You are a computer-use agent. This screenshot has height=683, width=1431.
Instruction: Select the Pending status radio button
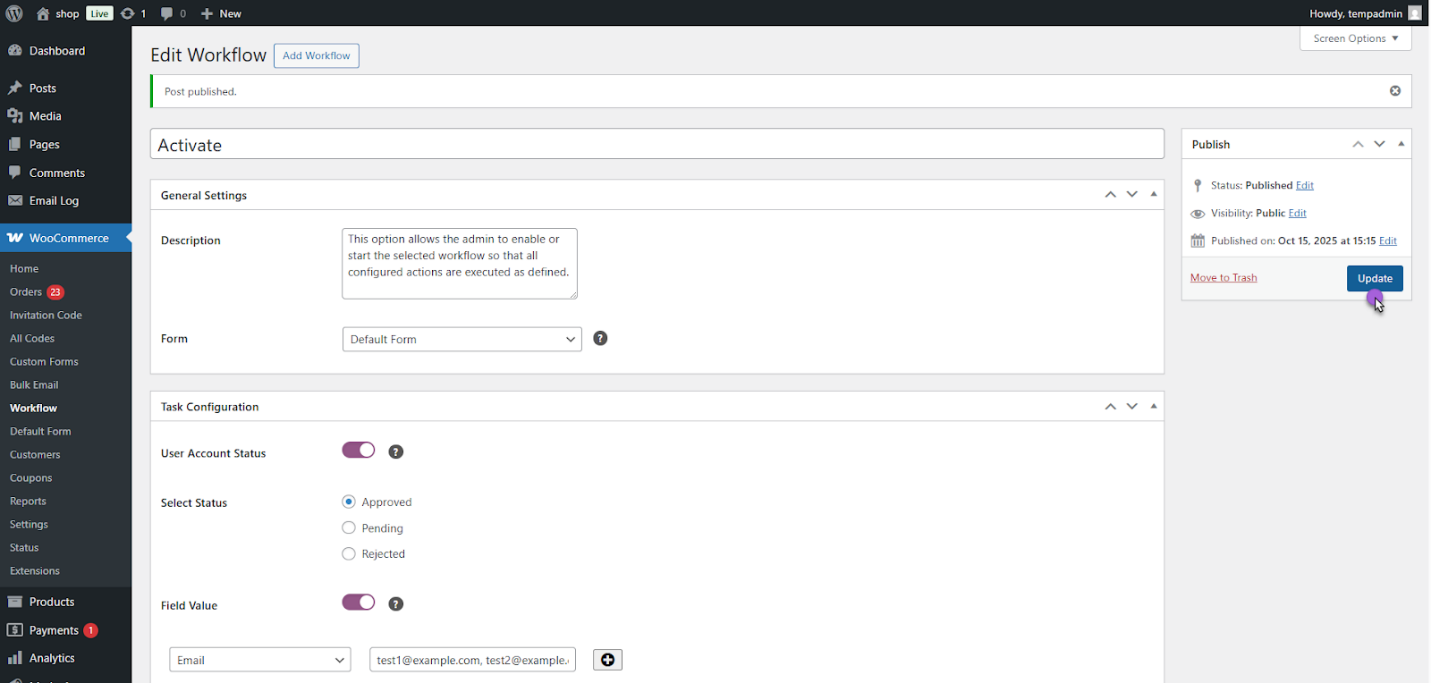(349, 527)
